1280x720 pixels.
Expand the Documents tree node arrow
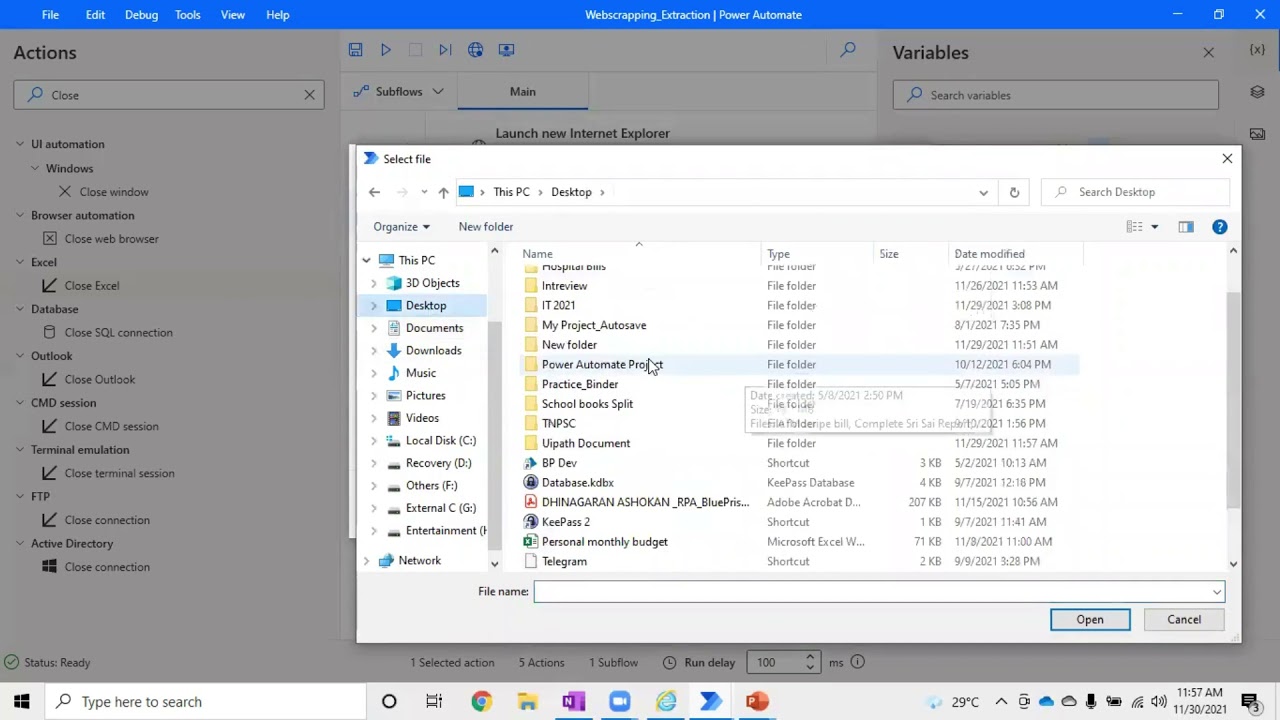[374, 328]
